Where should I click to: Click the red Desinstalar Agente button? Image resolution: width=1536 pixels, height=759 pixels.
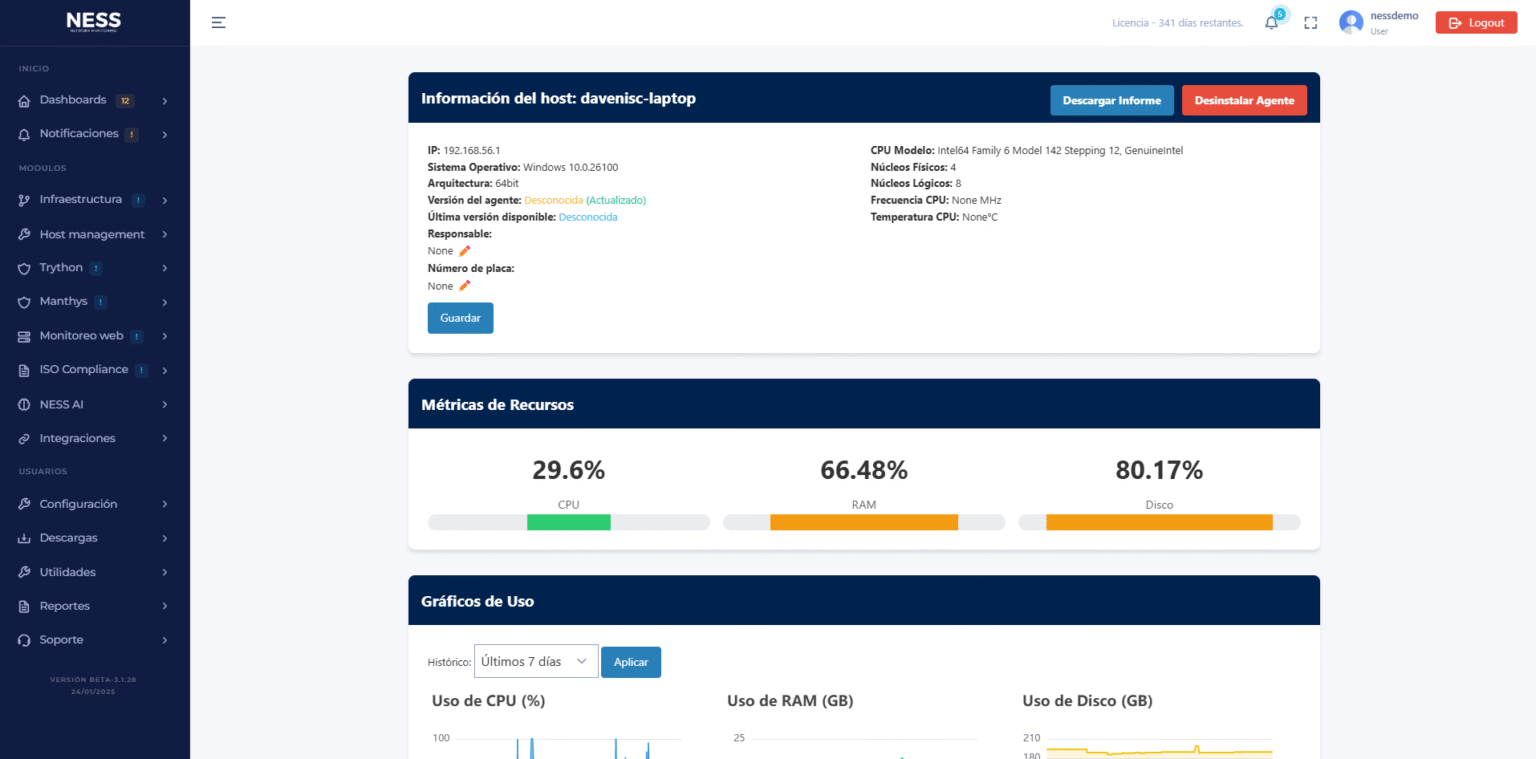click(x=1244, y=100)
